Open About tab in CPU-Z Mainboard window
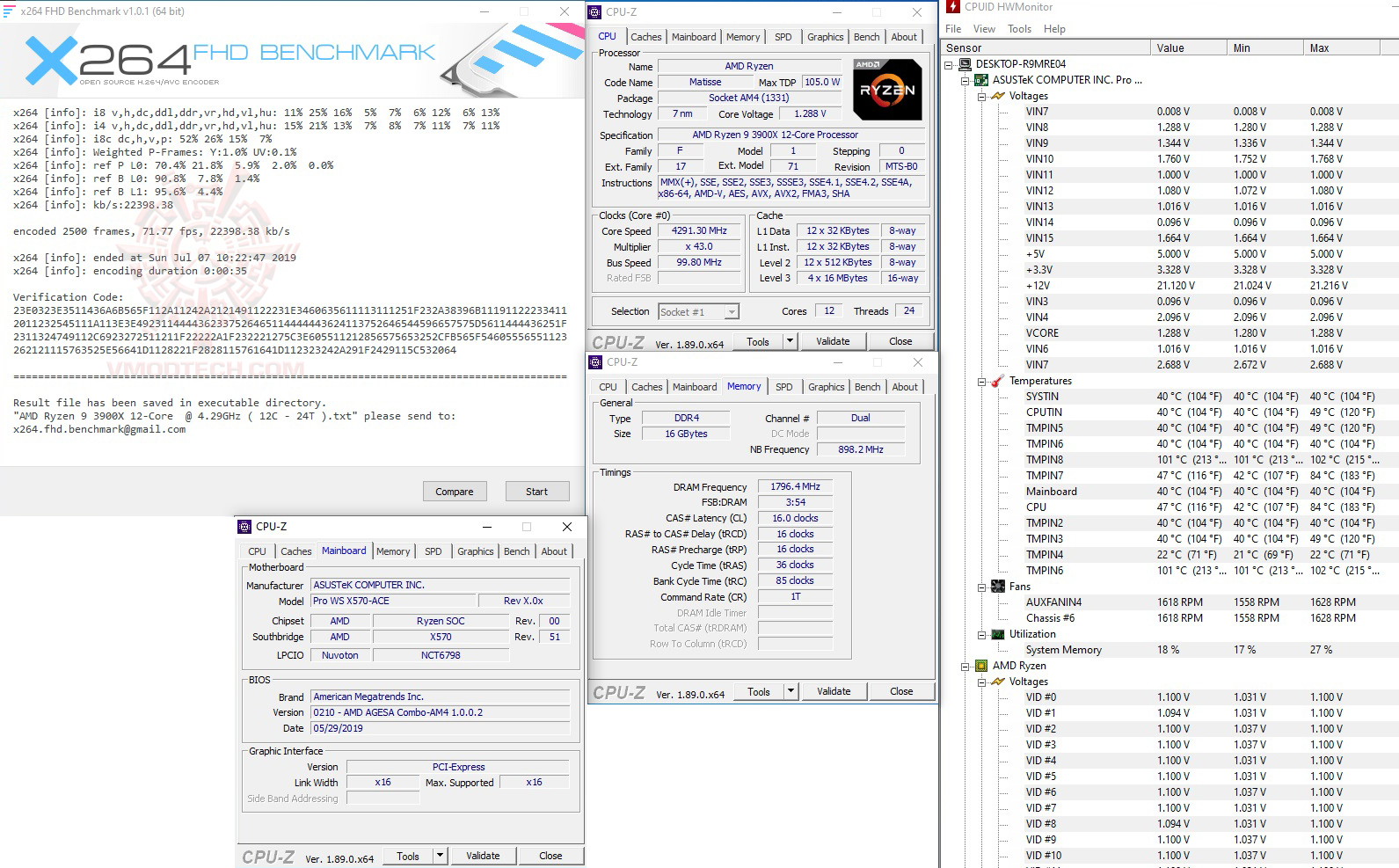This screenshot has height=868, width=1399. (x=554, y=551)
